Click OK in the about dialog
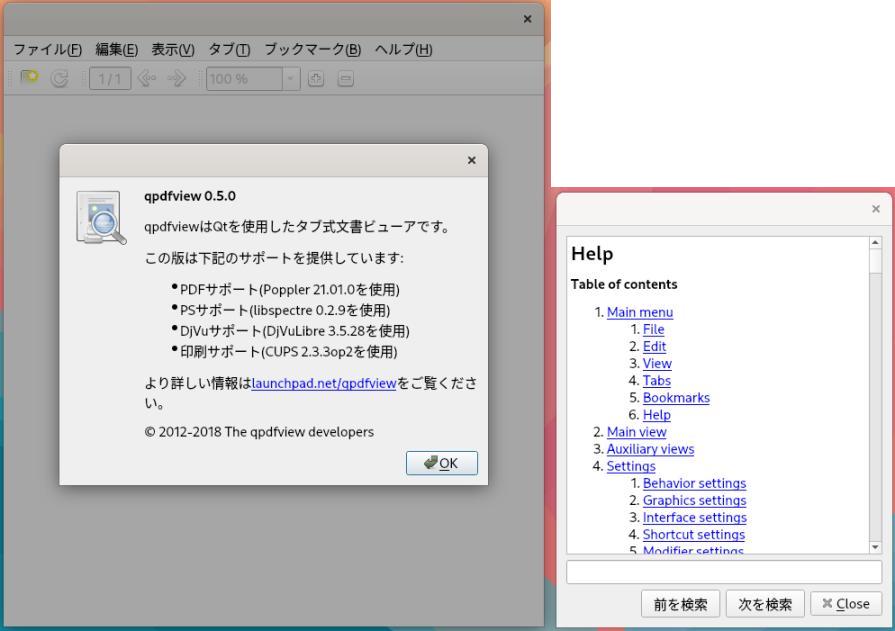Image resolution: width=895 pixels, height=631 pixels. [x=442, y=463]
